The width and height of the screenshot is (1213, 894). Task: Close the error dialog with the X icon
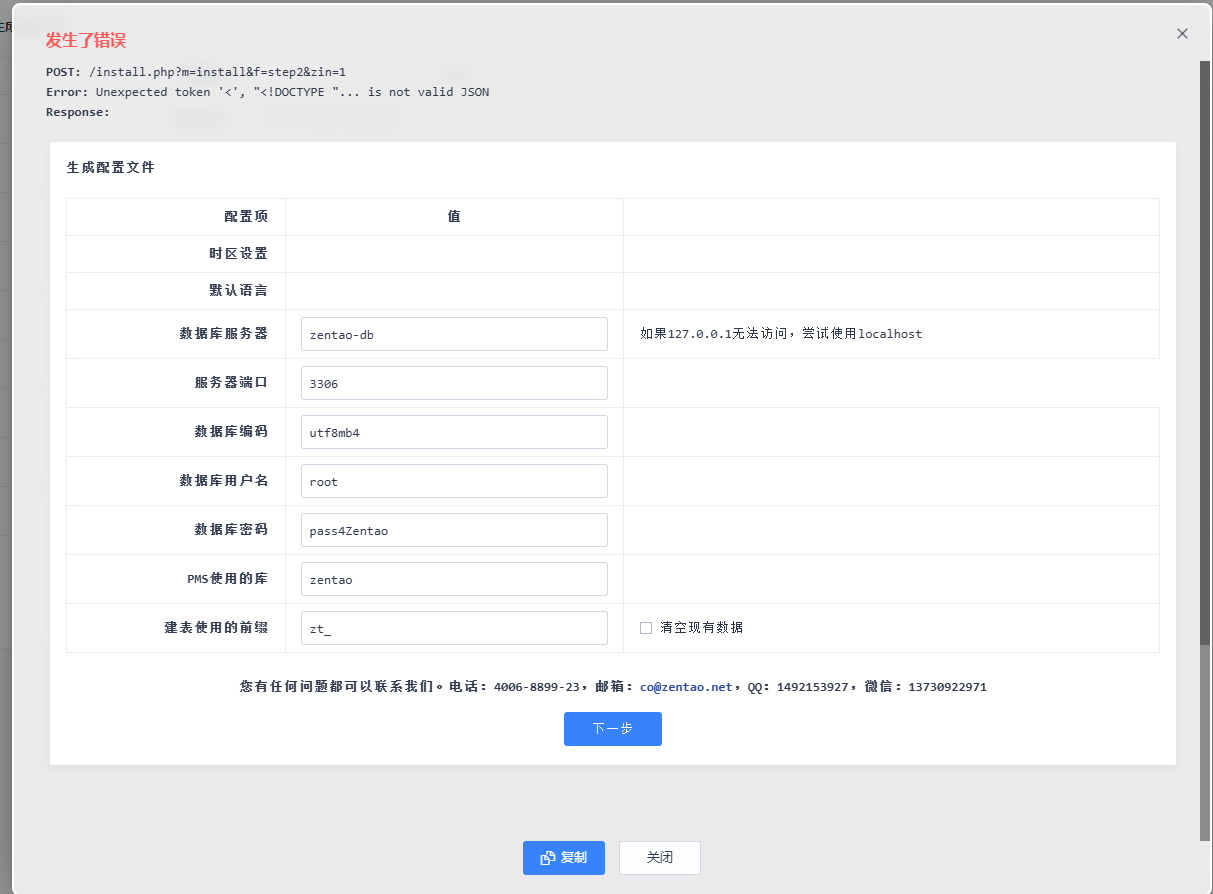(1182, 33)
